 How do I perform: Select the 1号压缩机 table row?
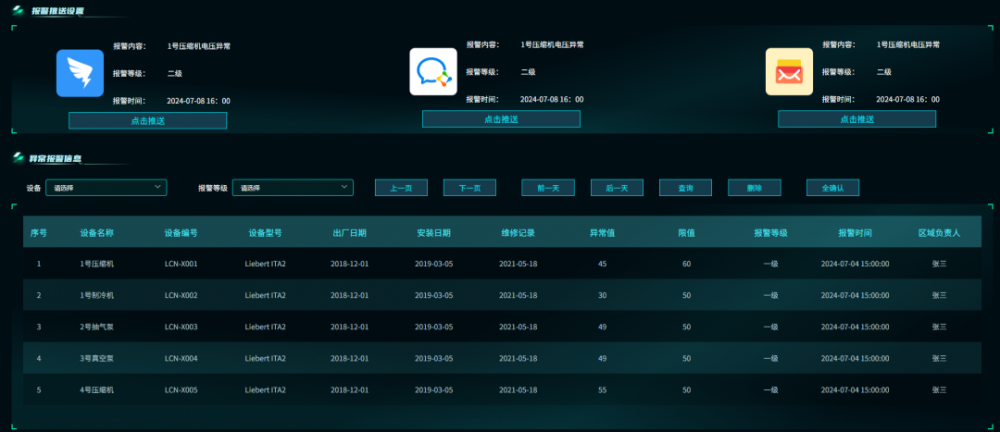[502, 264]
